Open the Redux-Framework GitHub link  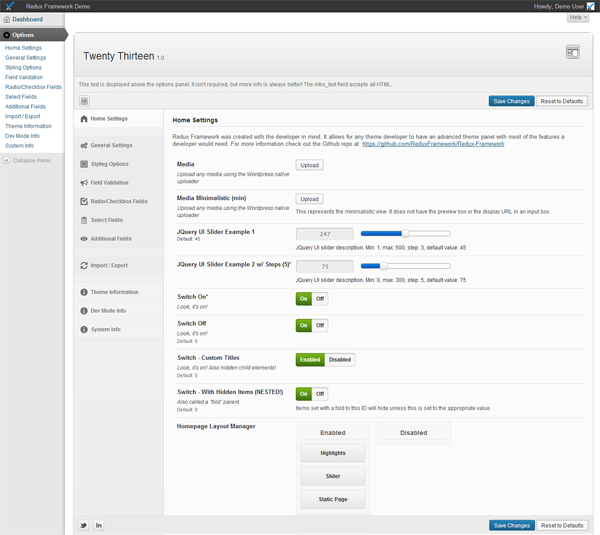pyautogui.click(x=433, y=144)
